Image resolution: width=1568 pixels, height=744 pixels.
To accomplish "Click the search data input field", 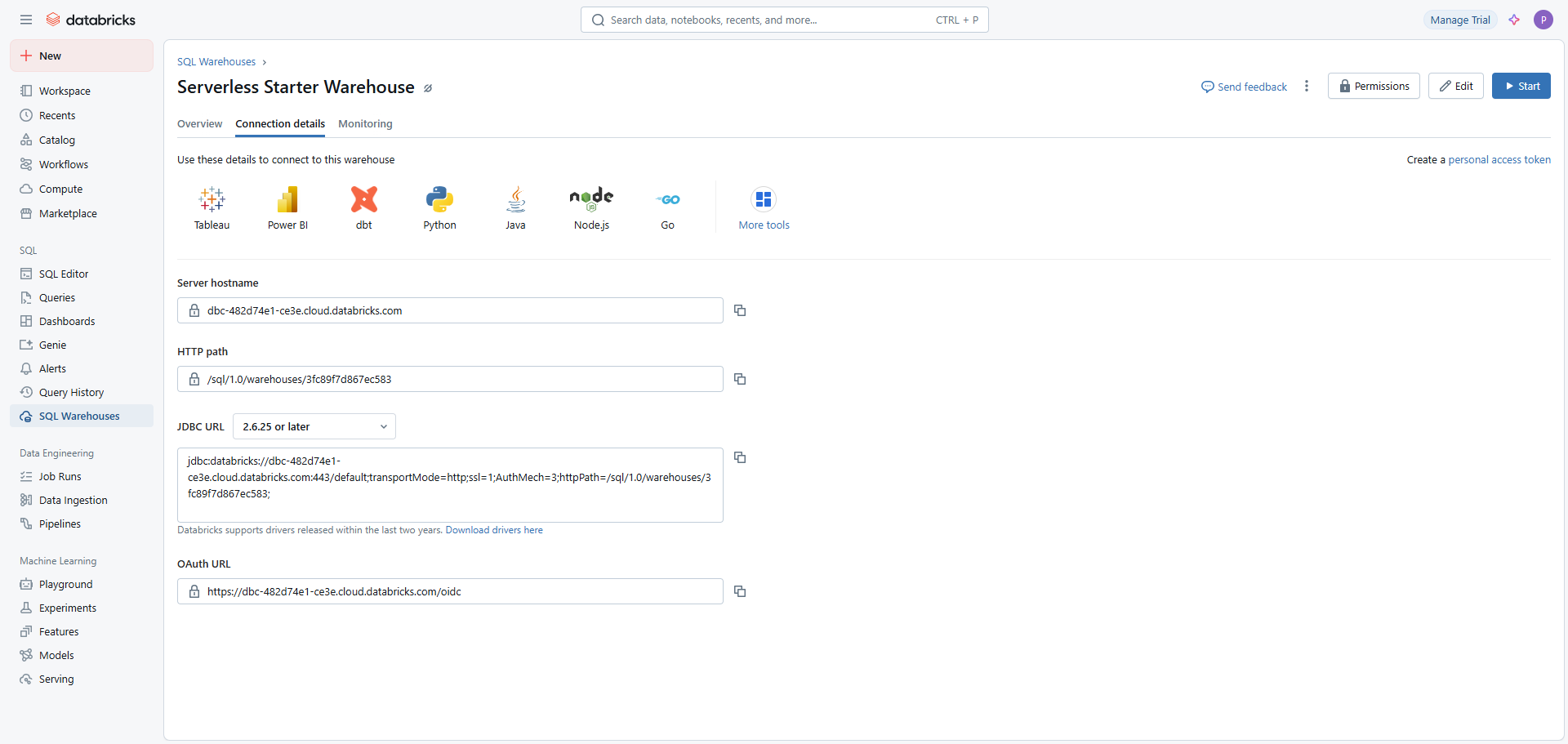I will click(x=785, y=20).
